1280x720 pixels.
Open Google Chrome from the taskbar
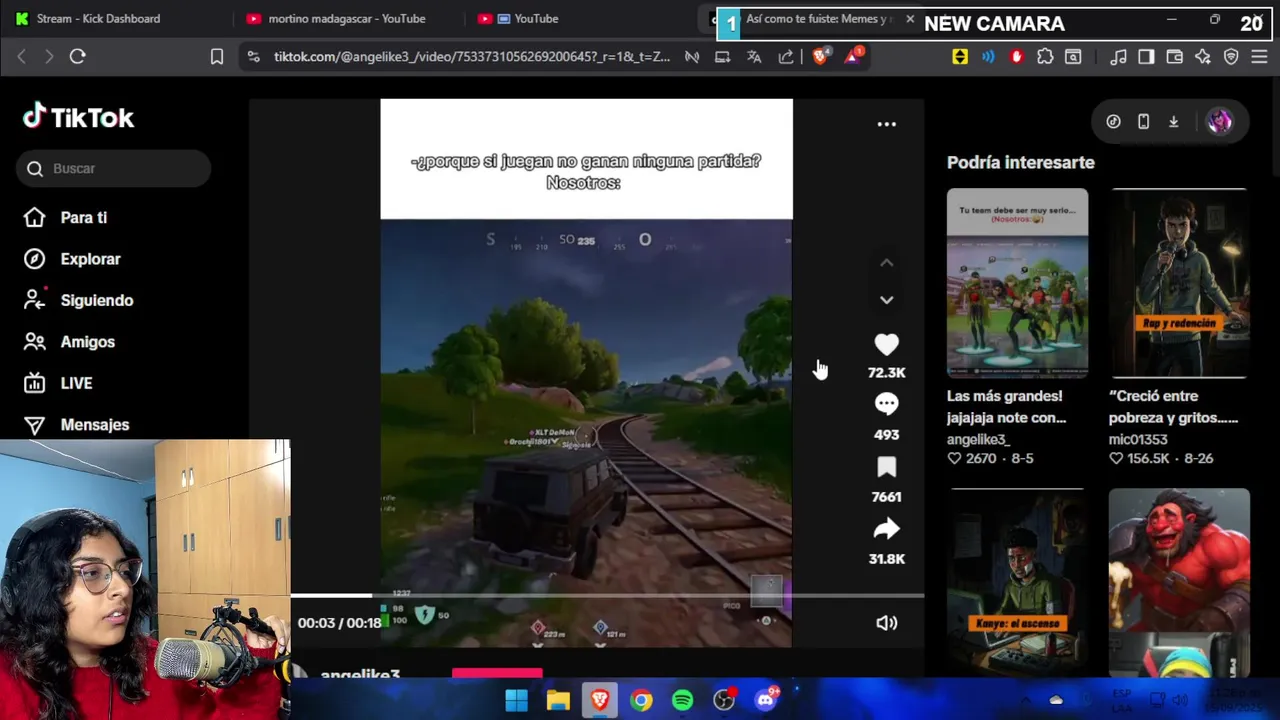(641, 700)
